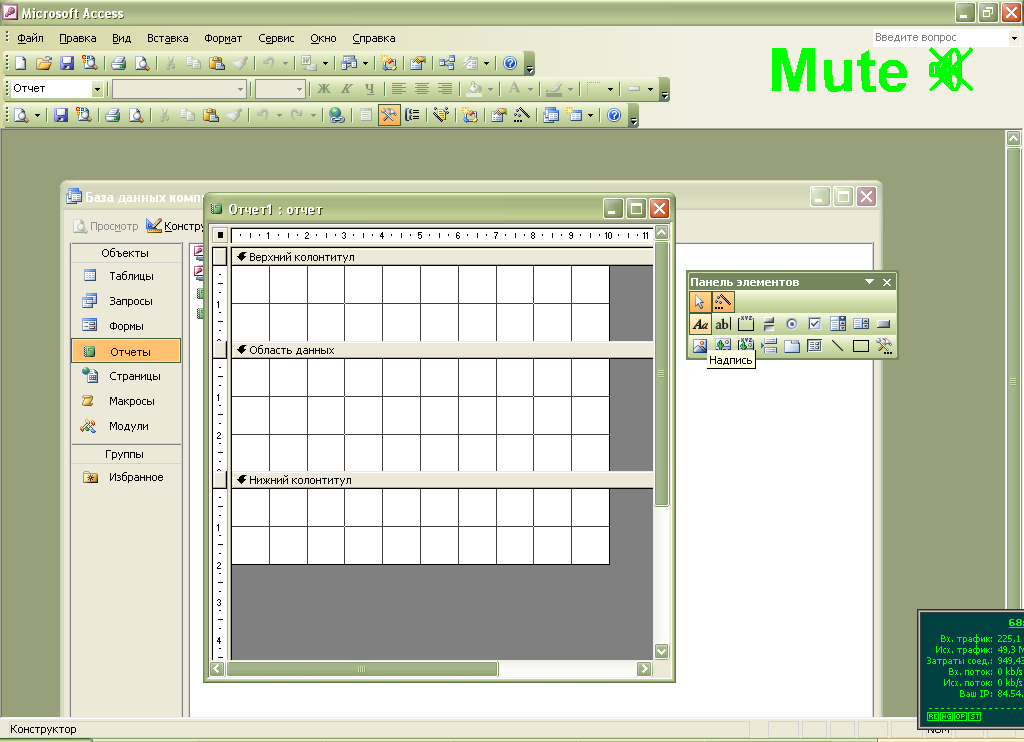Viewport: 1024px width, 742px height.
Task: Click the Print icon in top toolbar
Action: click(118, 63)
